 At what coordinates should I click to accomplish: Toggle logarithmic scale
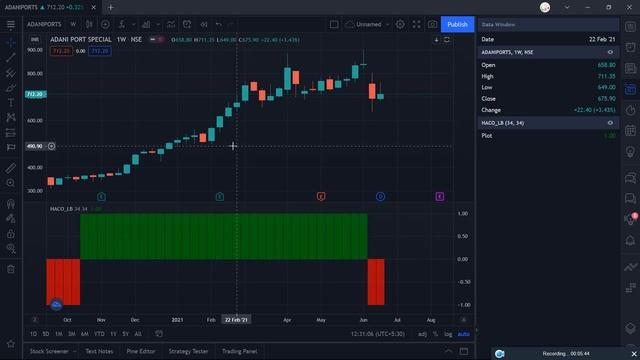[x=448, y=334]
